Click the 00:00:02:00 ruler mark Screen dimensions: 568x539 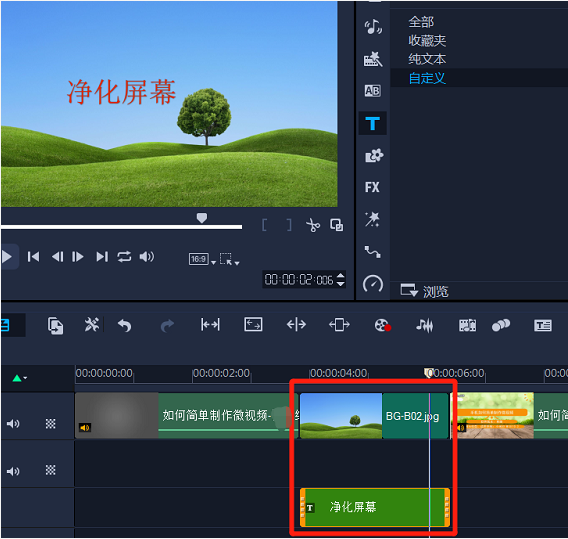[x=221, y=373]
